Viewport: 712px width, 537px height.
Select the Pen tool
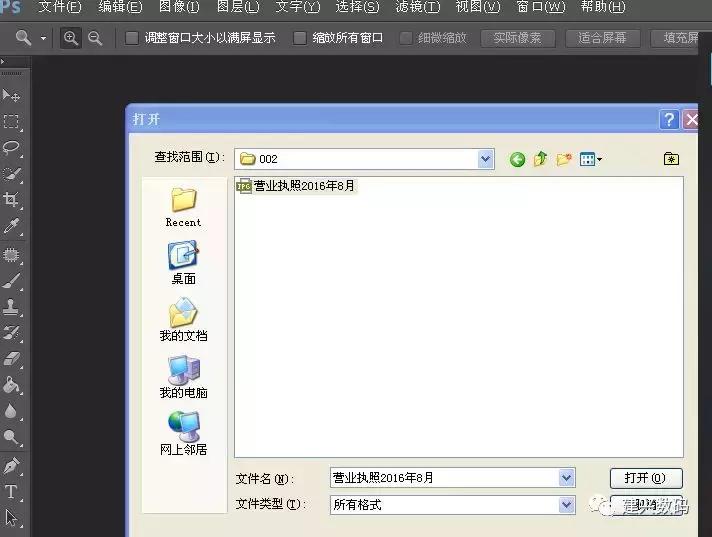point(11,466)
